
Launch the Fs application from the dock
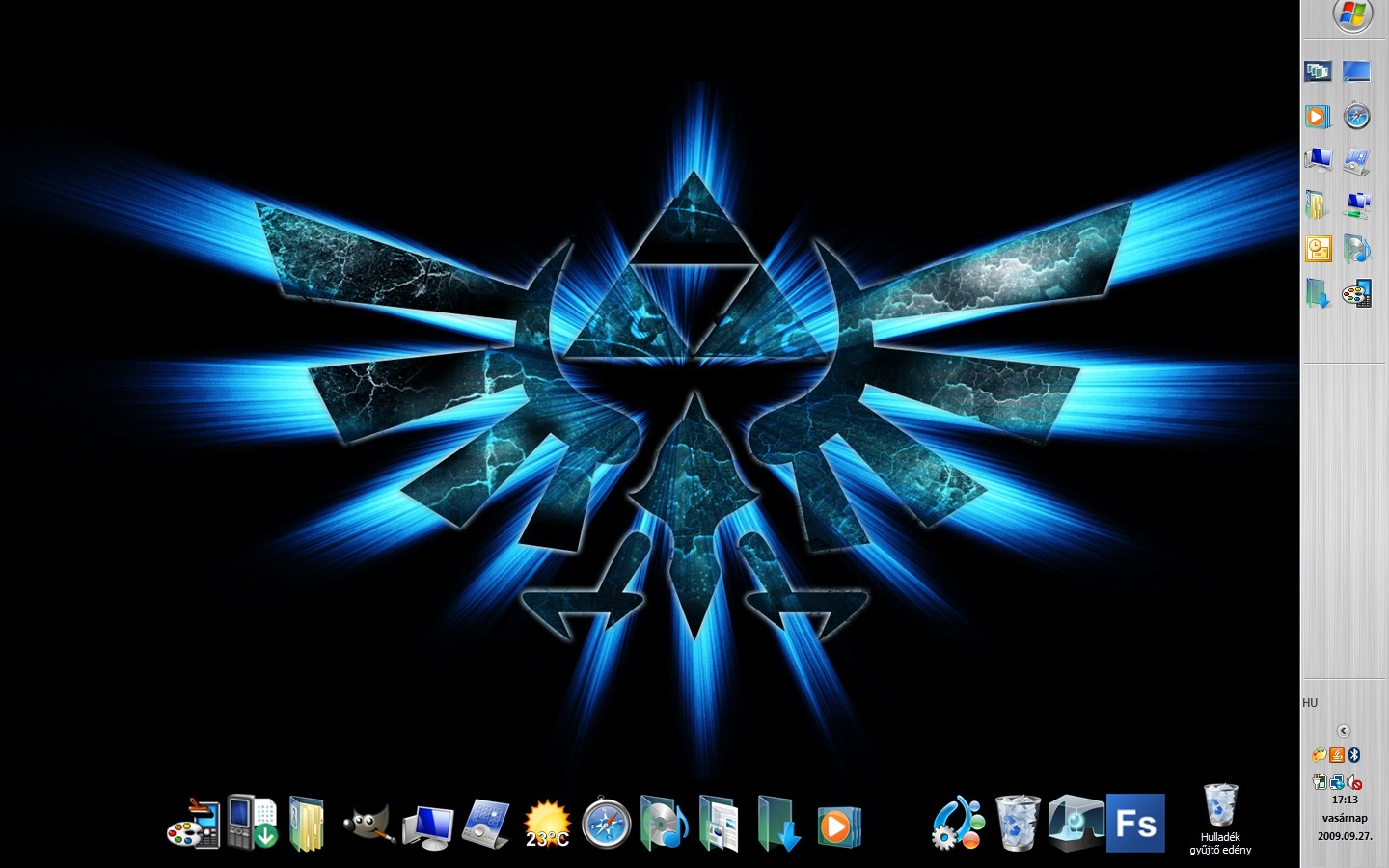(x=1135, y=824)
